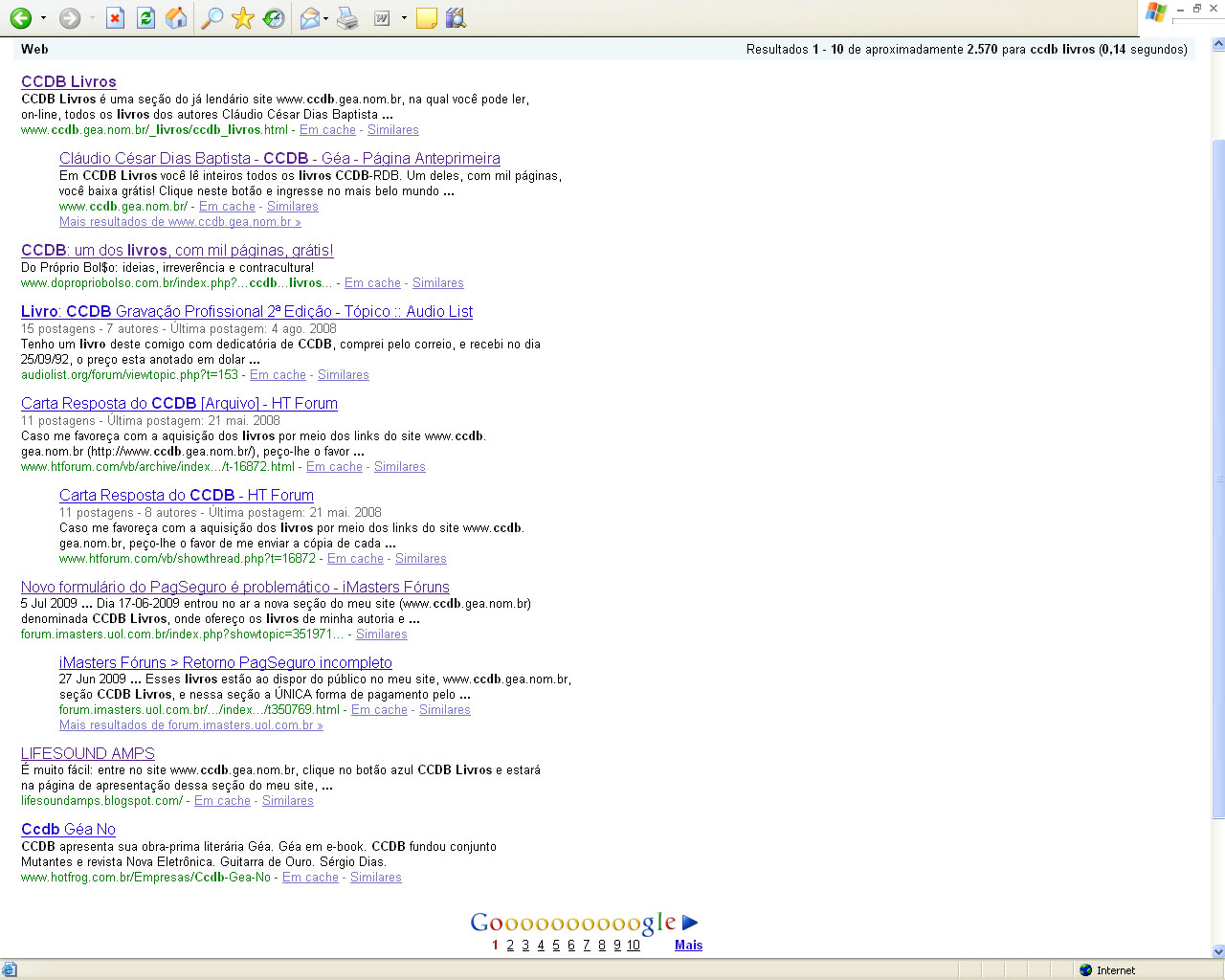This screenshot has height=980, width=1225.
Task: Open the History clock icon
Action: [x=274, y=18]
